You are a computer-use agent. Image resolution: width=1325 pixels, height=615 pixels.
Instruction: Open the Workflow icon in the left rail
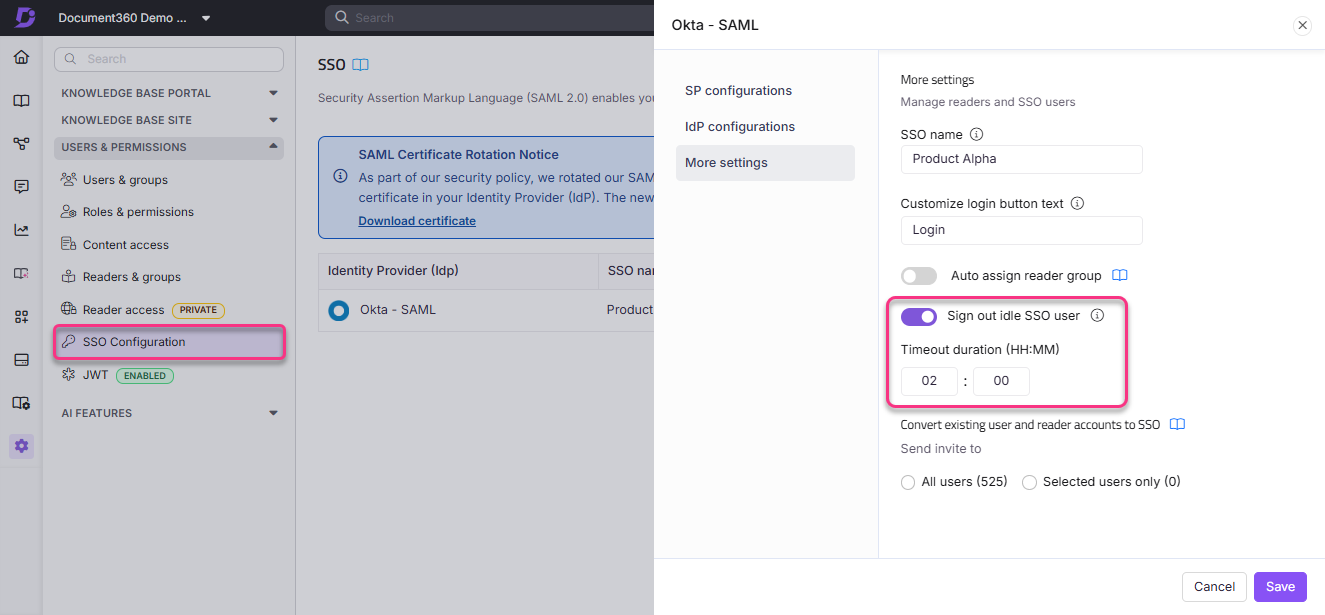[21, 143]
